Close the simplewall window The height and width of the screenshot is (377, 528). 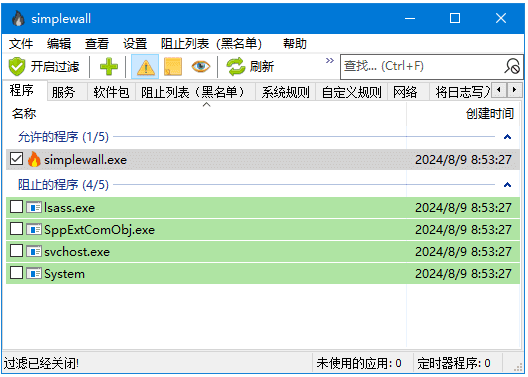(x=501, y=18)
